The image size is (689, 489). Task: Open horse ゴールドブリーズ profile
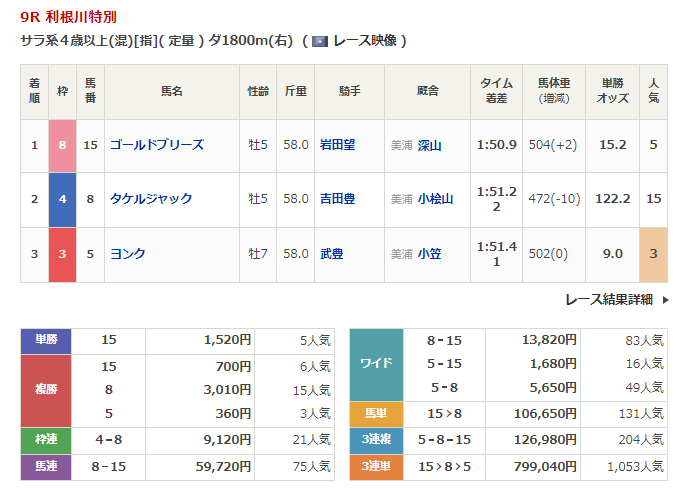pos(156,145)
